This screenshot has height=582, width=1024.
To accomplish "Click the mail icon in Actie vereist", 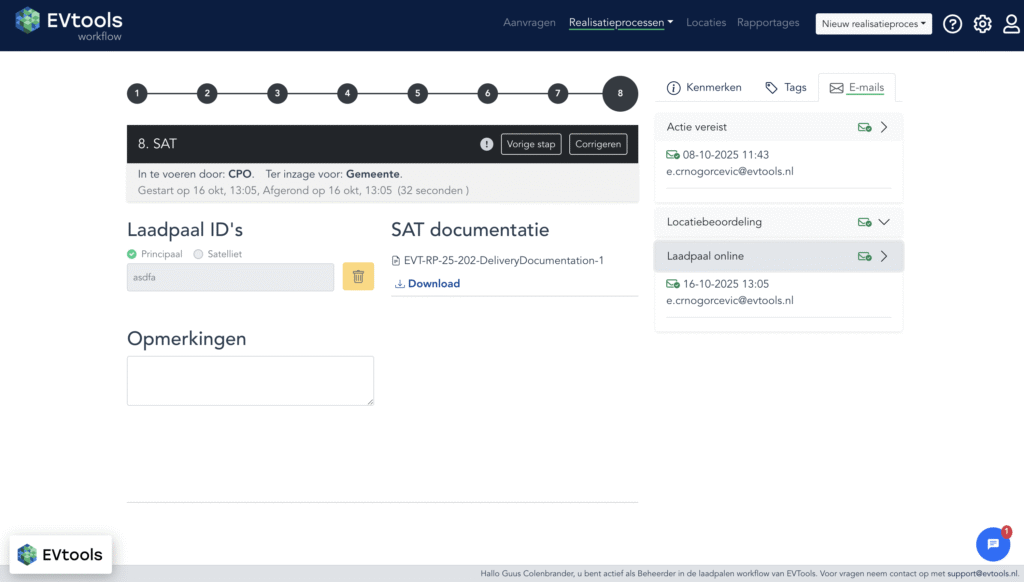I will pyautogui.click(x=864, y=127).
